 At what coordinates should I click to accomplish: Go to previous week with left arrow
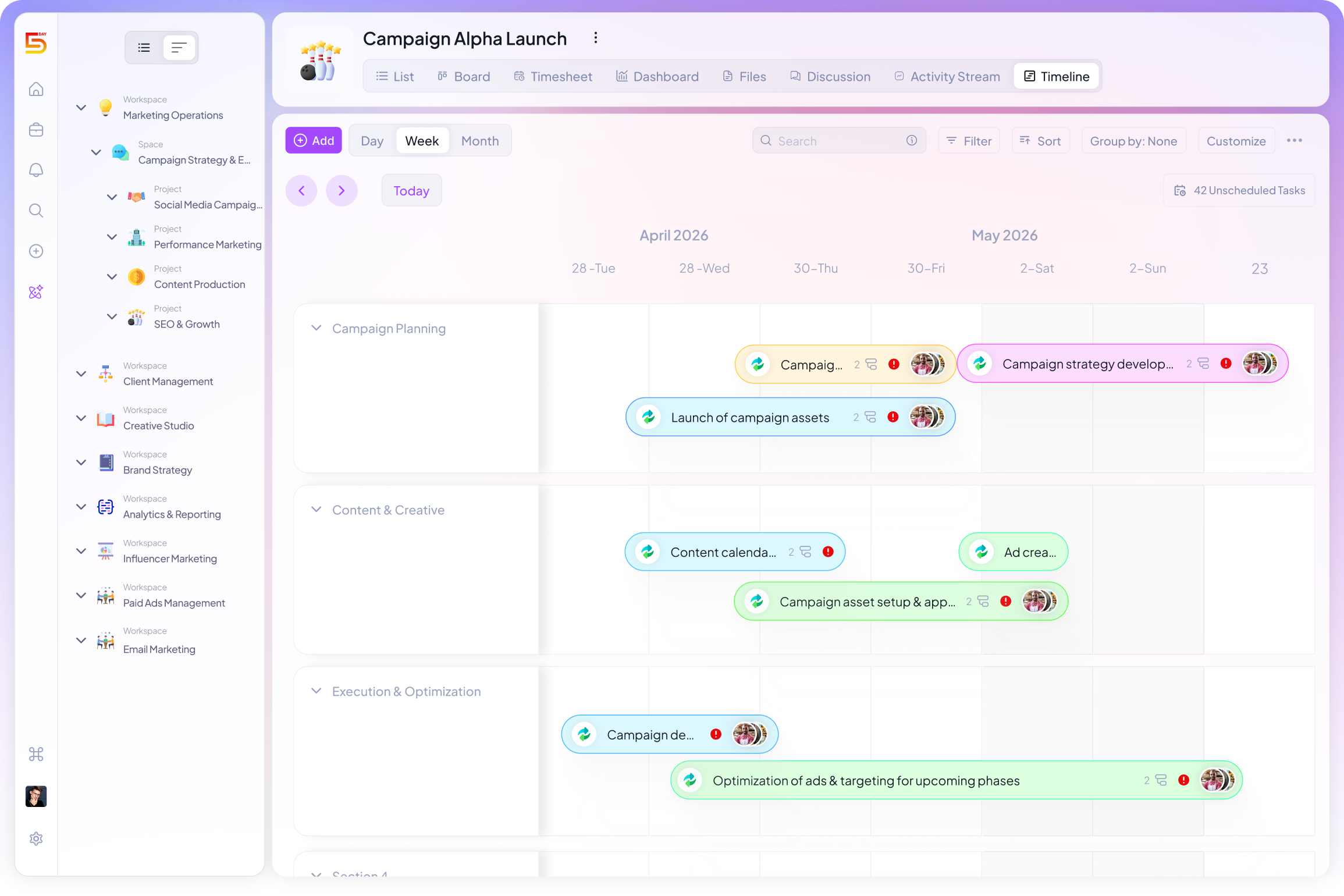(301, 190)
